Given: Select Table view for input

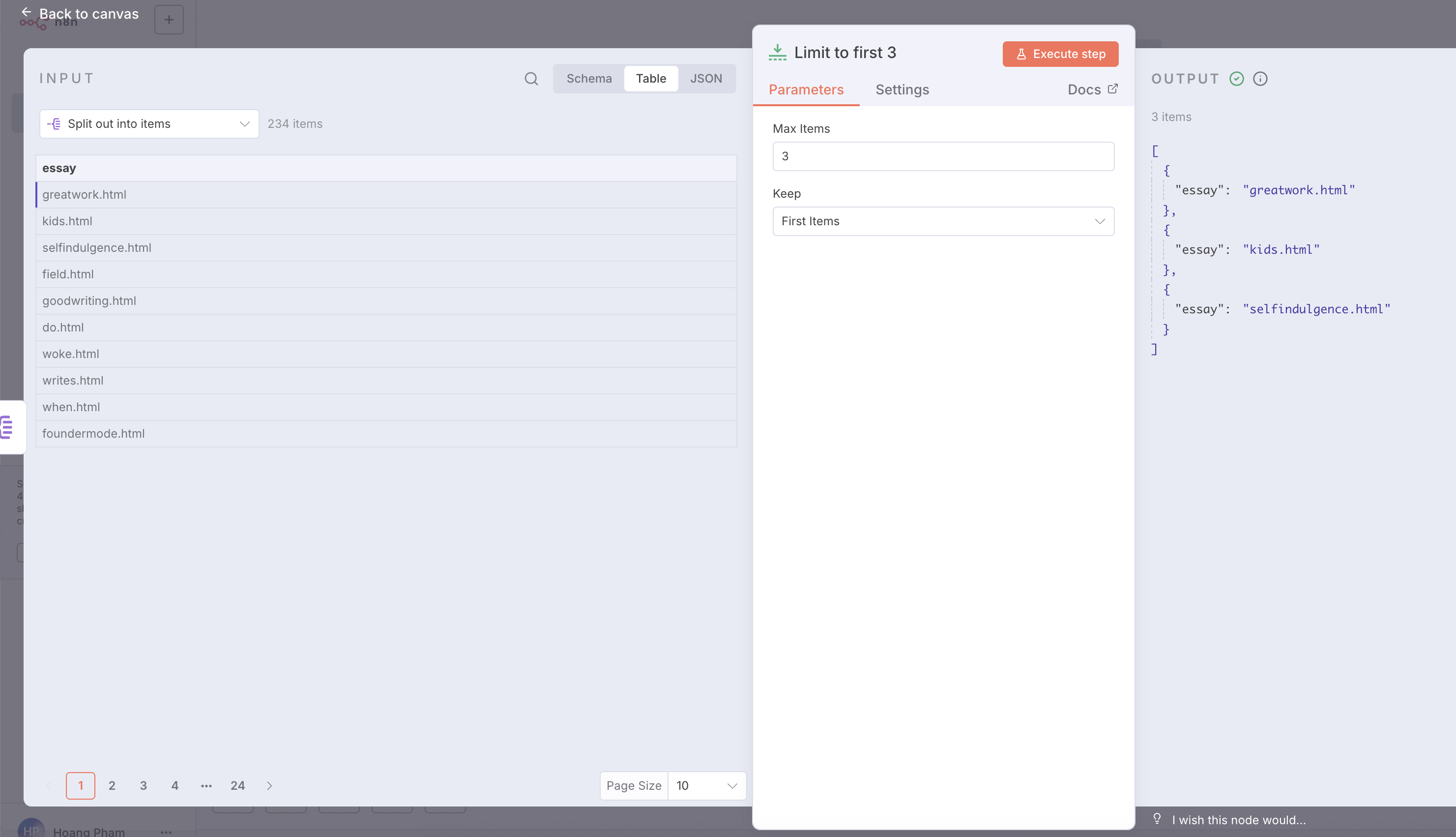Looking at the screenshot, I should [x=650, y=79].
